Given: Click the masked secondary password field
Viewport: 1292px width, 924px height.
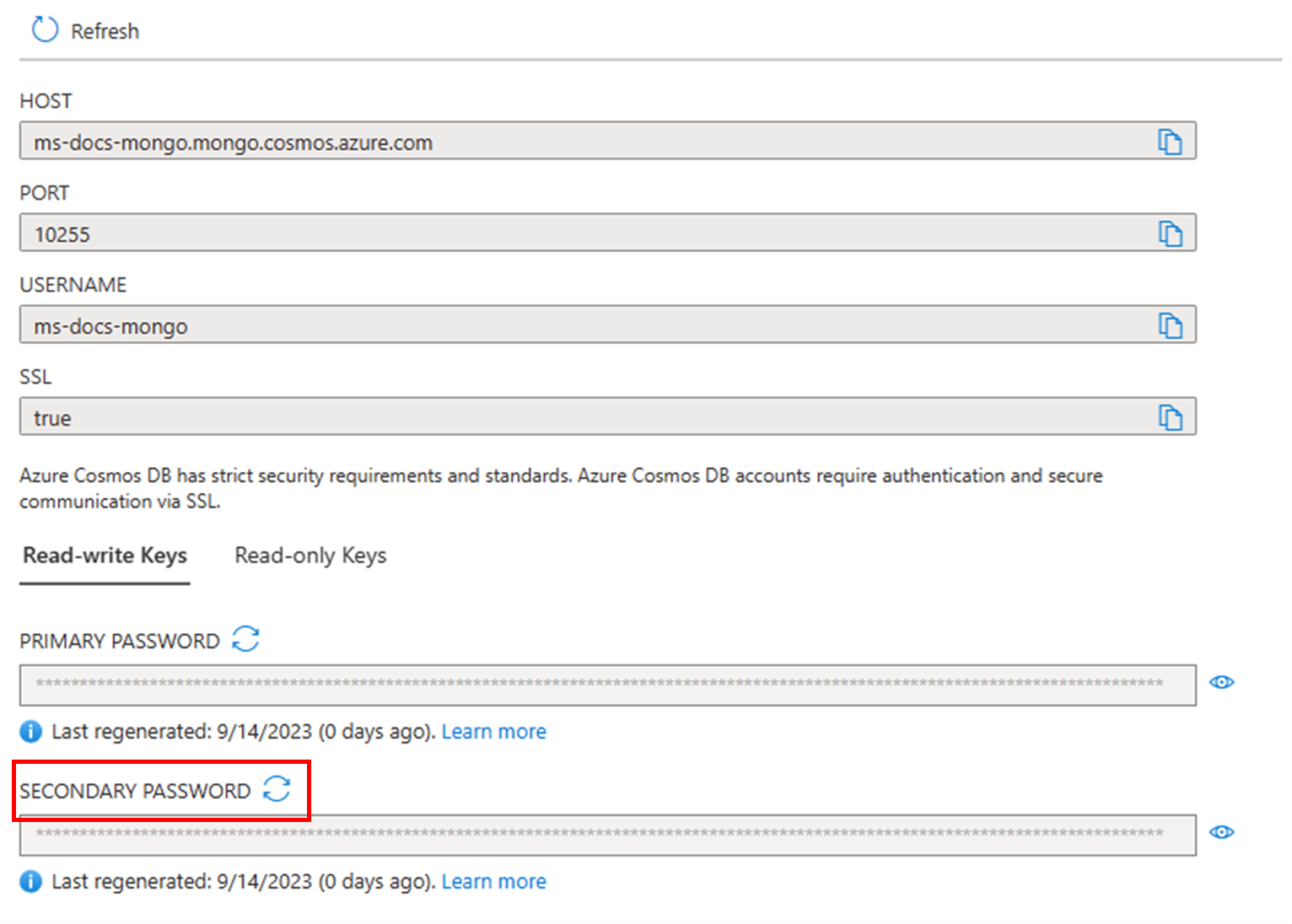Looking at the screenshot, I should (607, 835).
